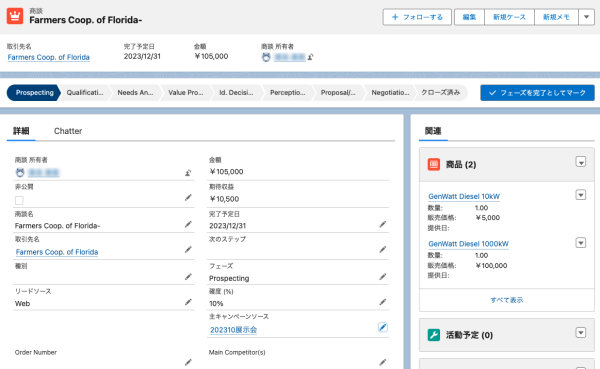
Task: Click the ¥10,500 expected revenue value
Action: click(224, 199)
